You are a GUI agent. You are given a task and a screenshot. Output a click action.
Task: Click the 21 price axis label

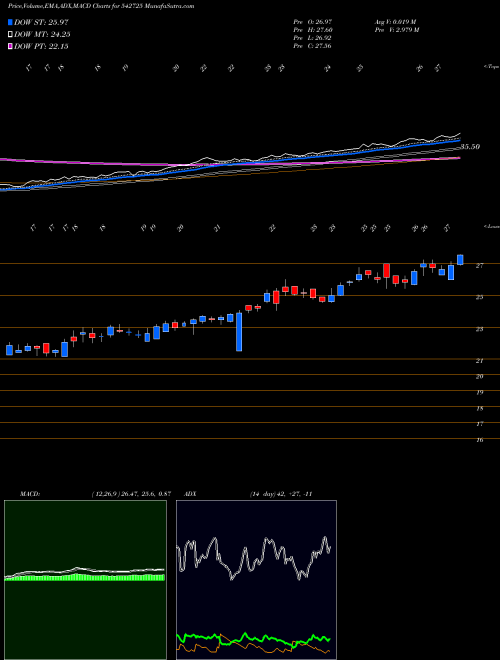pos(479,361)
